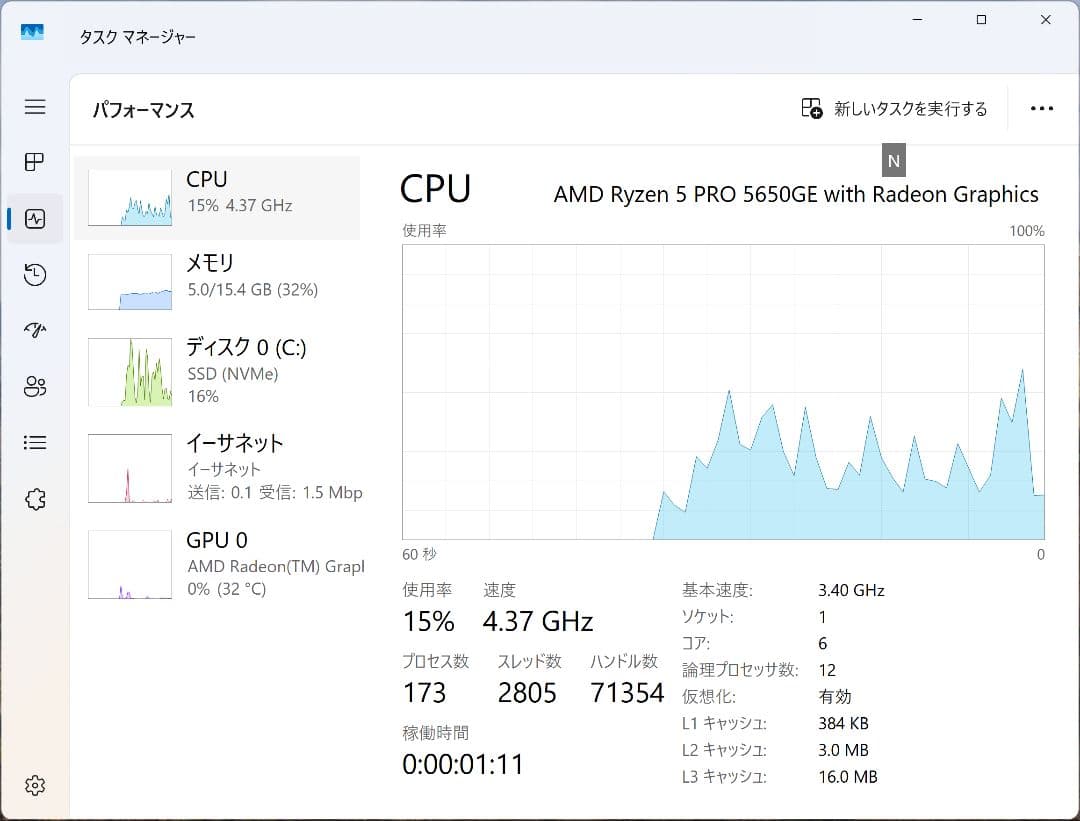Click the large CPU usage graph
The width and height of the screenshot is (1080, 821).
723,390
